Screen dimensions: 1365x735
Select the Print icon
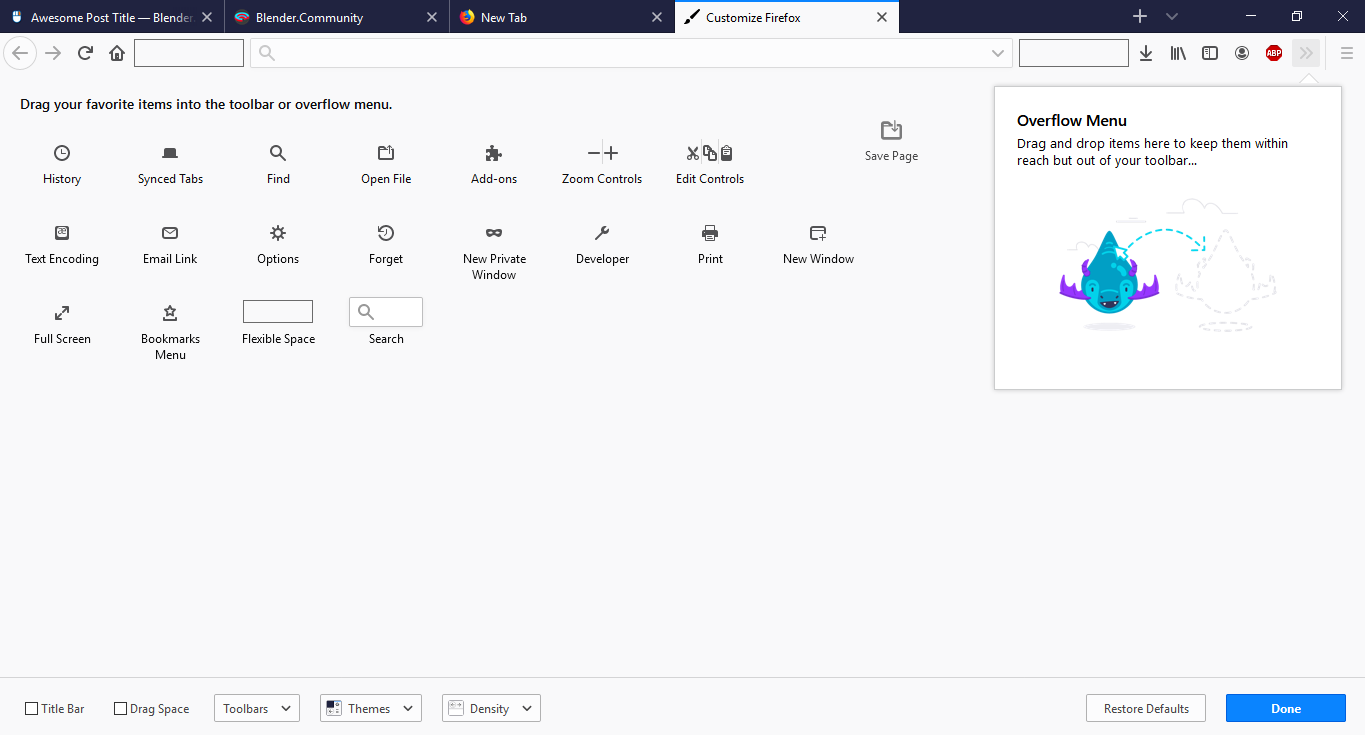coord(710,233)
